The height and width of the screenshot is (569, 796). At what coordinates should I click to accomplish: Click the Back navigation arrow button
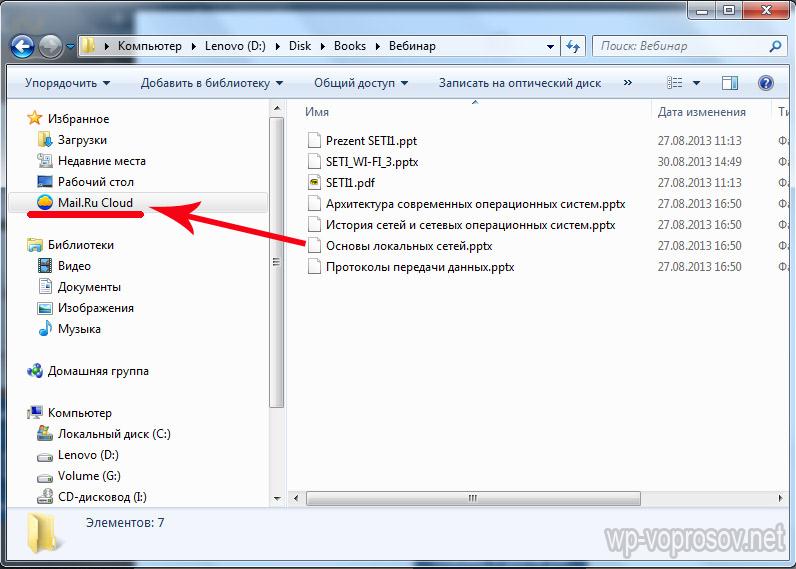23,46
